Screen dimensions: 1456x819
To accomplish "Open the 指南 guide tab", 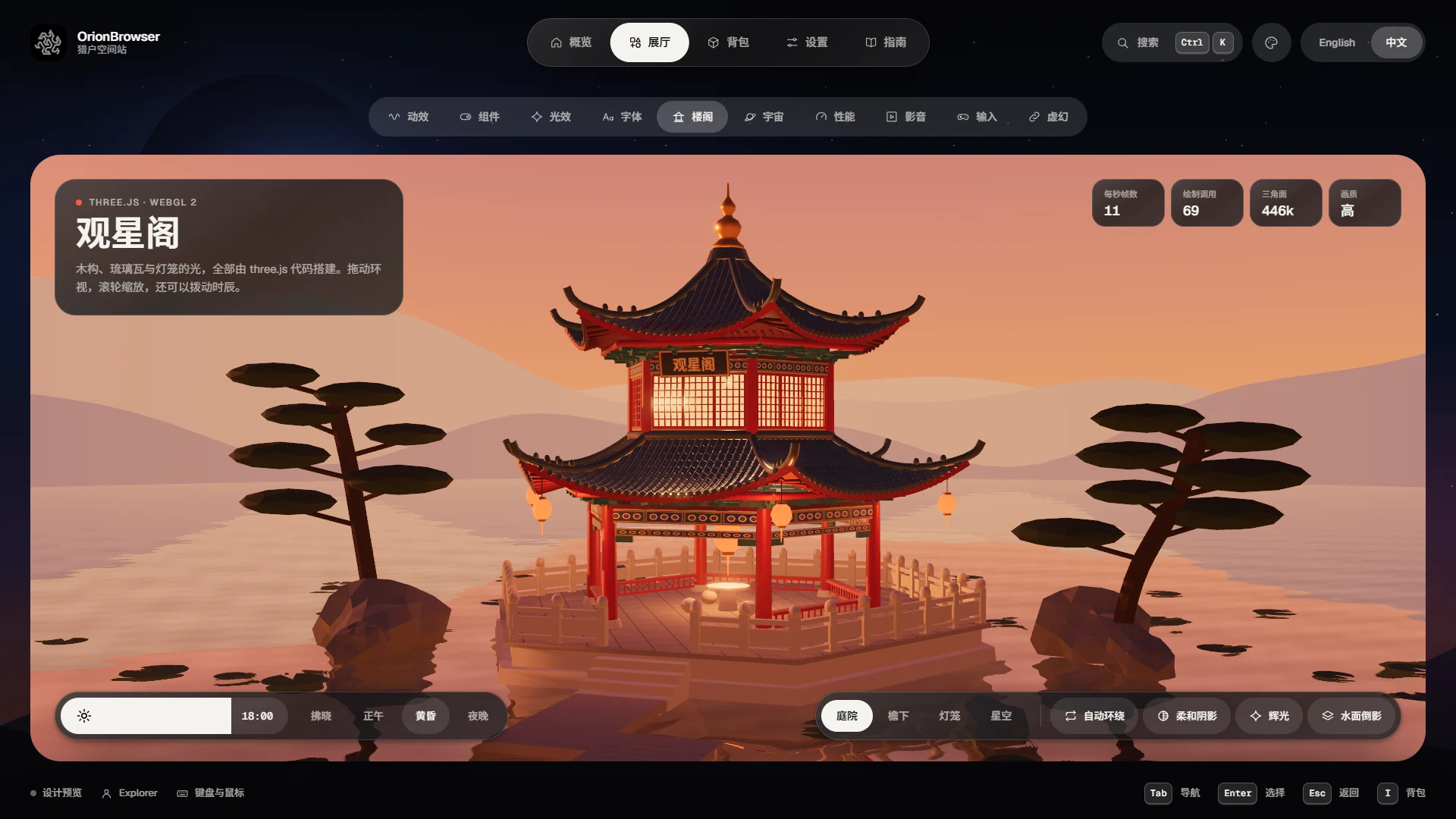I will pyautogui.click(x=886, y=42).
